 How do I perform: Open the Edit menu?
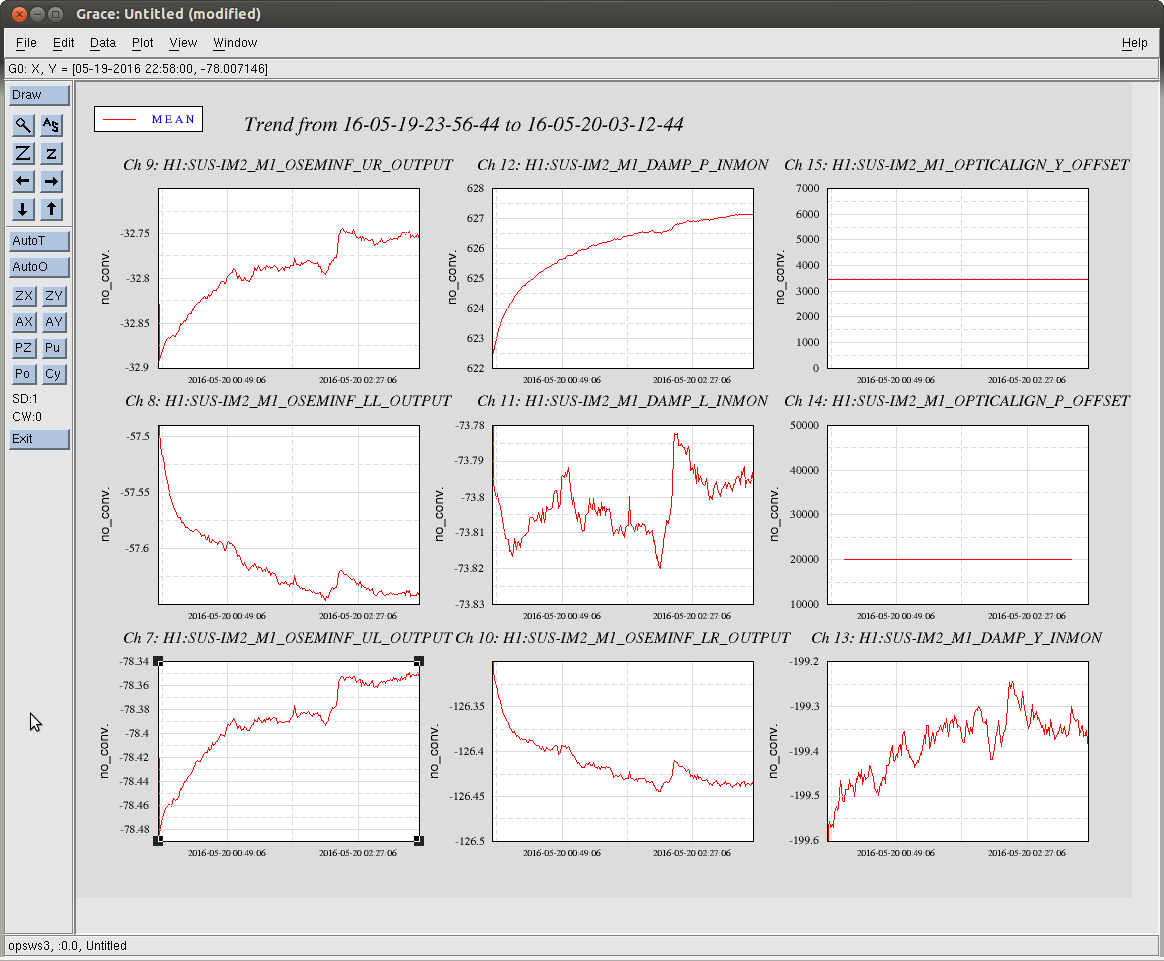click(x=63, y=43)
